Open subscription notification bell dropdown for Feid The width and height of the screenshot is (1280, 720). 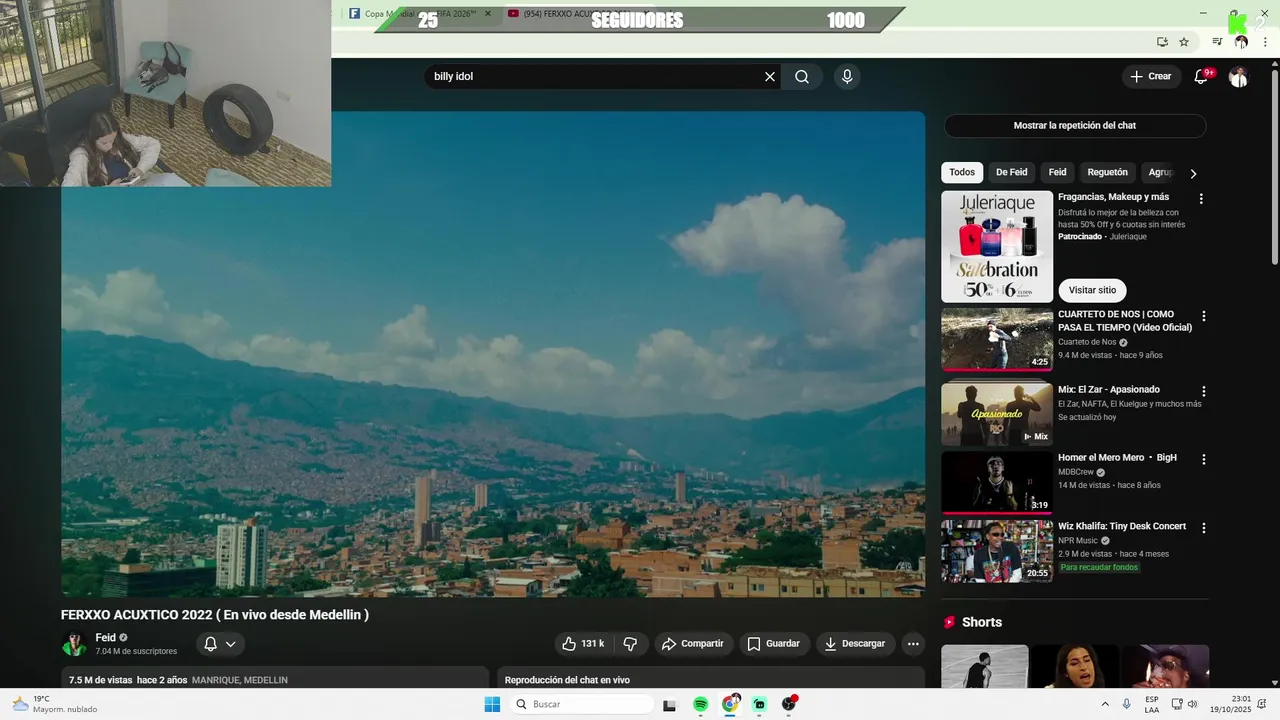click(220, 644)
